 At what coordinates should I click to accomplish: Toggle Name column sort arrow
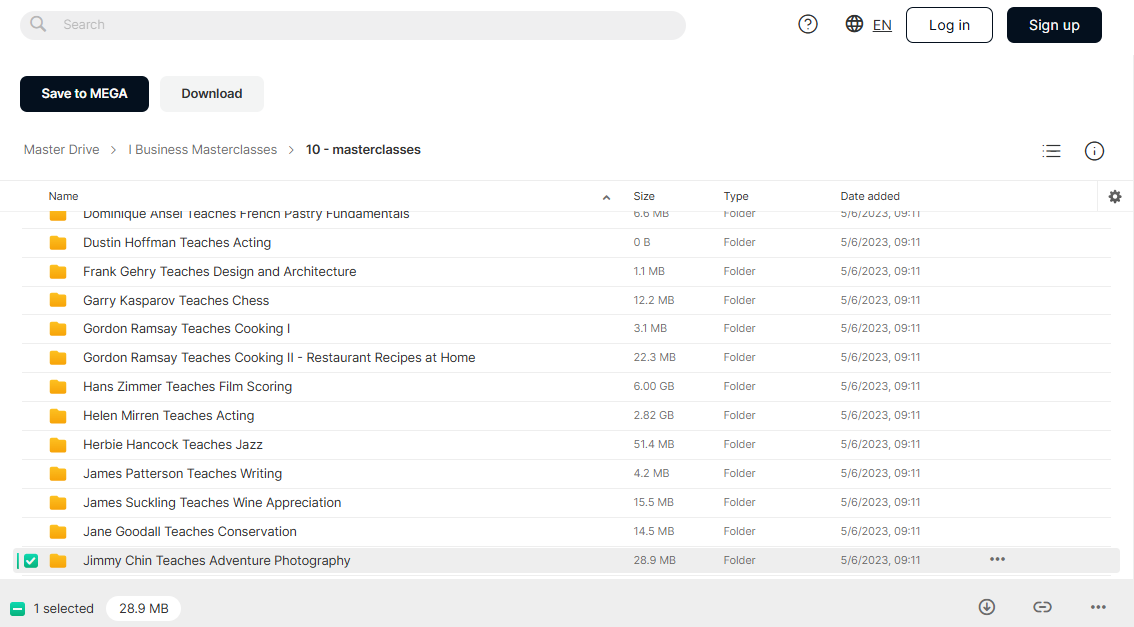pyautogui.click(x=606, y=197)
